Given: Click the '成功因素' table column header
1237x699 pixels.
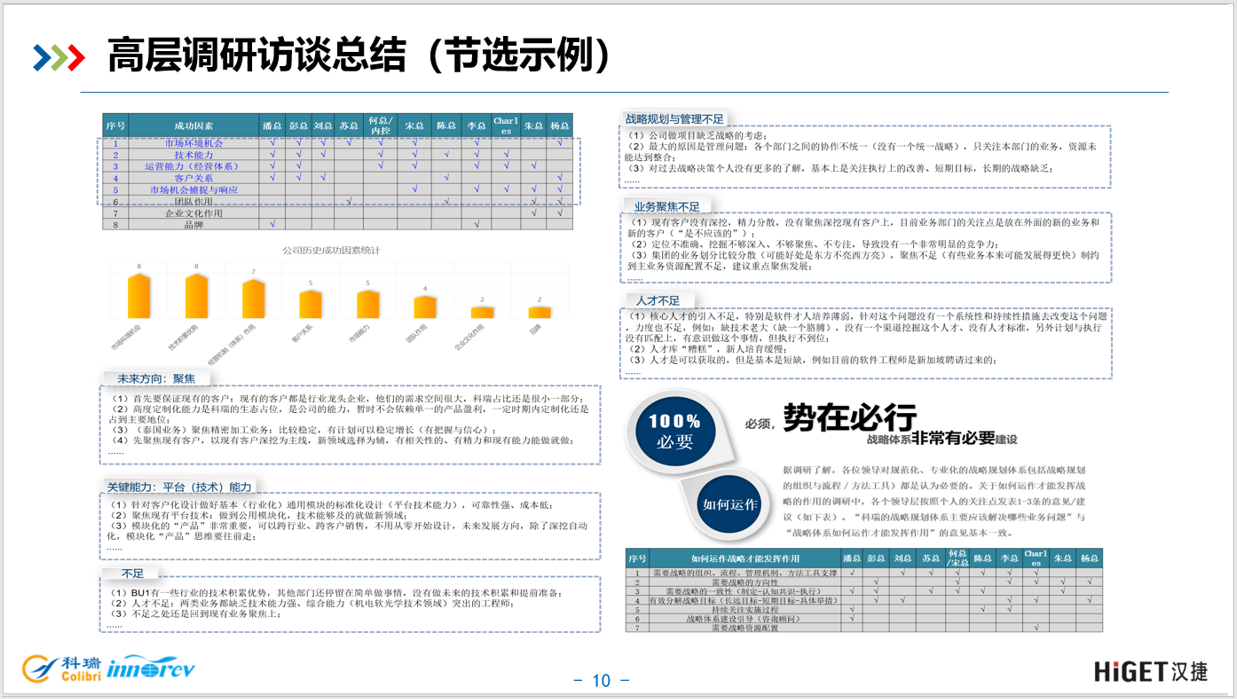Looking at the screenshot, I should coord(194,126).
